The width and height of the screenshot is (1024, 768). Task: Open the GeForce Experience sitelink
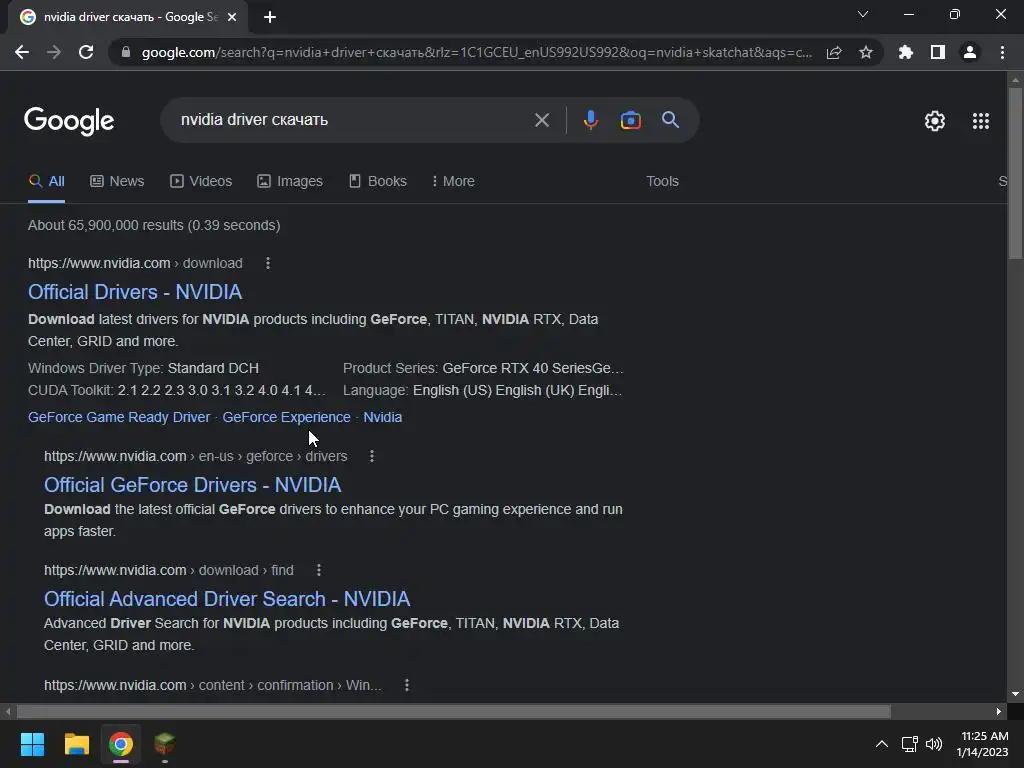(287, 417)
